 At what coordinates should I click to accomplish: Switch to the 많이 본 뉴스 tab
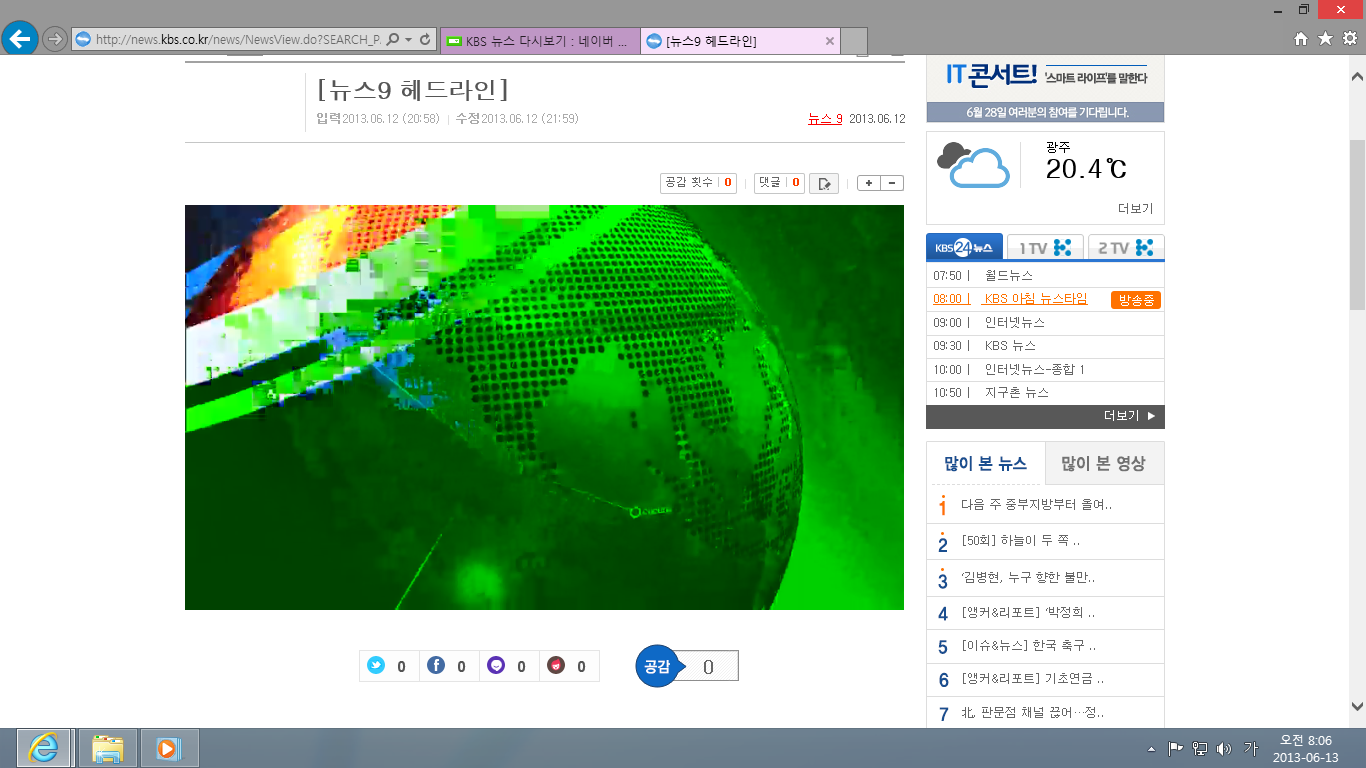(986, 463)
